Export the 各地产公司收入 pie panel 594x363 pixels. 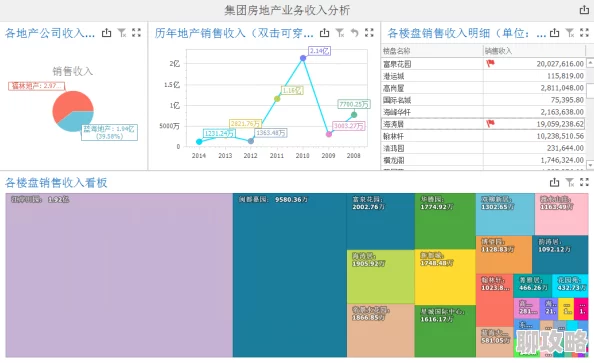[x=106, y=33]
